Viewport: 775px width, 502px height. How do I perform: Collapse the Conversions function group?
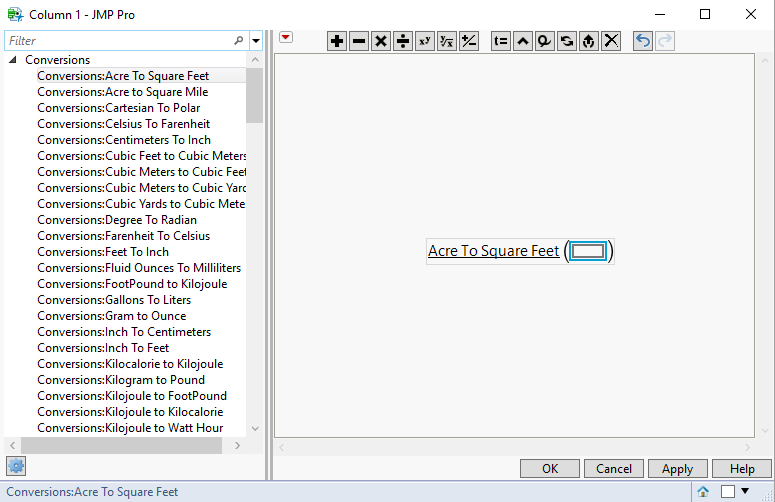pyautogui.click(x=13, y=60)
